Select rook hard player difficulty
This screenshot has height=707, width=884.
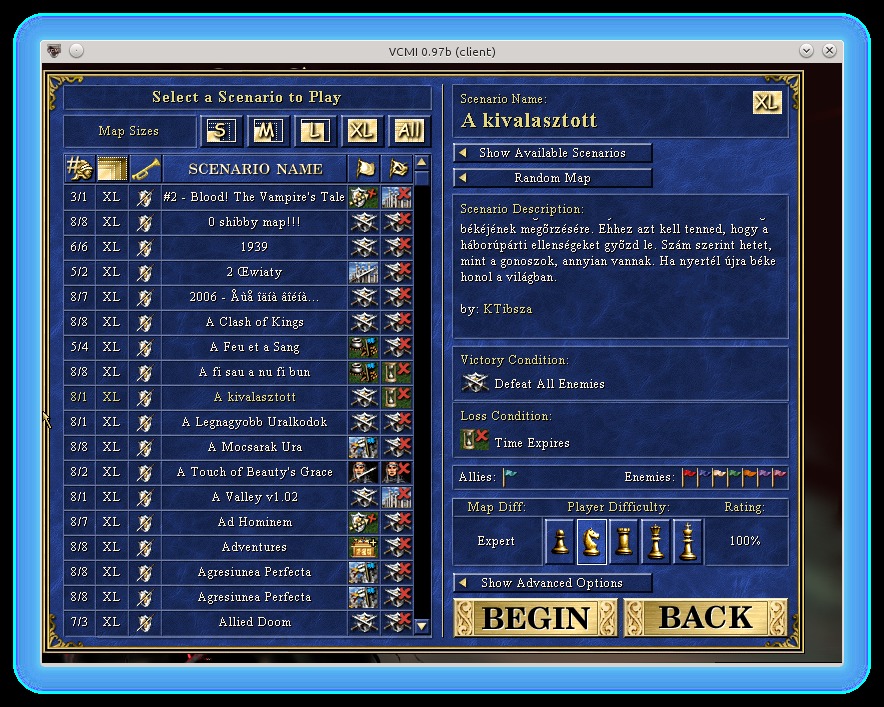coord(624,541)
